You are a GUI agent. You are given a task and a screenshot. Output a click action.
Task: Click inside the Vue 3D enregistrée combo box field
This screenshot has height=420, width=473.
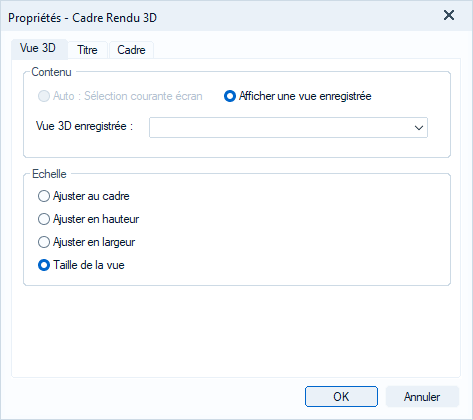pyautogui.click(x=288, y=127)
